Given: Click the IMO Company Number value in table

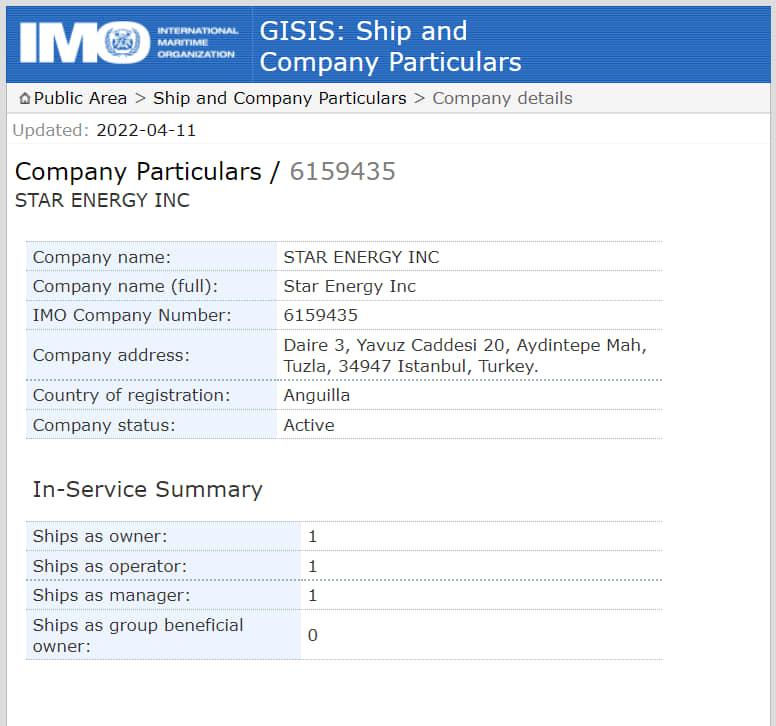Looking at the screenshot, I should (320, 315).
